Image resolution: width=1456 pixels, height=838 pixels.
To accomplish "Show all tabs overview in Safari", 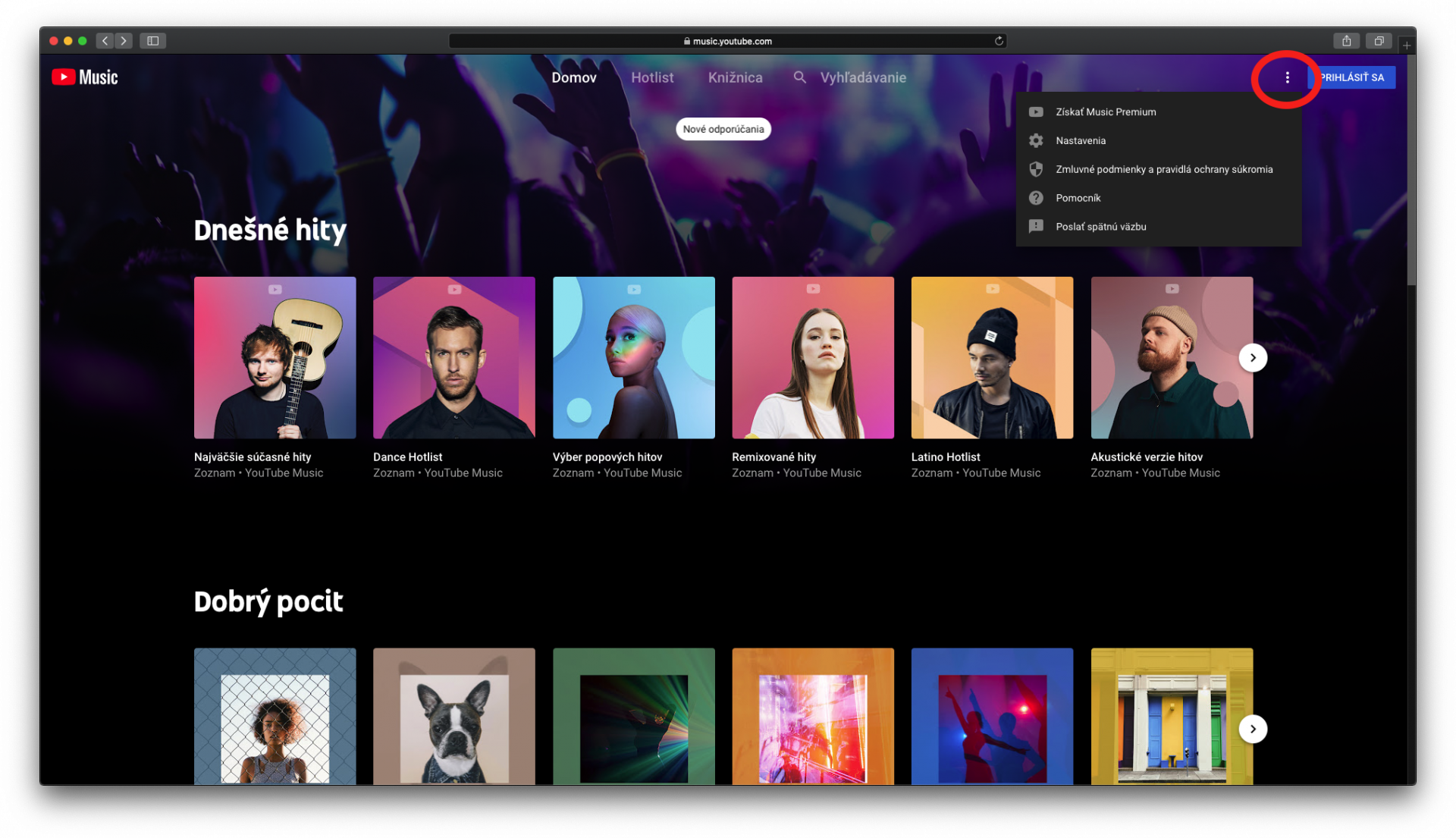I will coord(1379,41).
